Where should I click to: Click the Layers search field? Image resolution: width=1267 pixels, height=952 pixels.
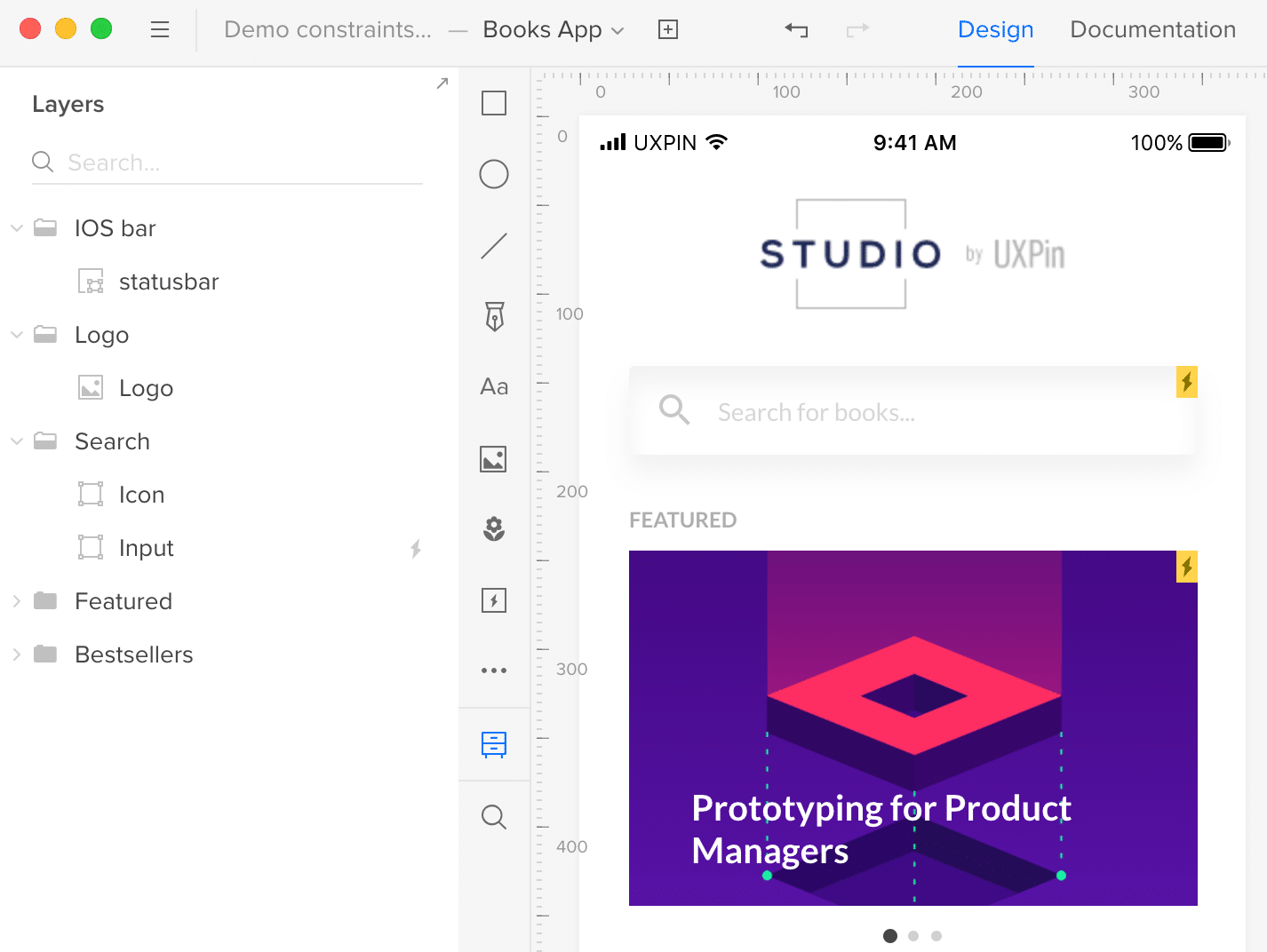coord(227,163)
